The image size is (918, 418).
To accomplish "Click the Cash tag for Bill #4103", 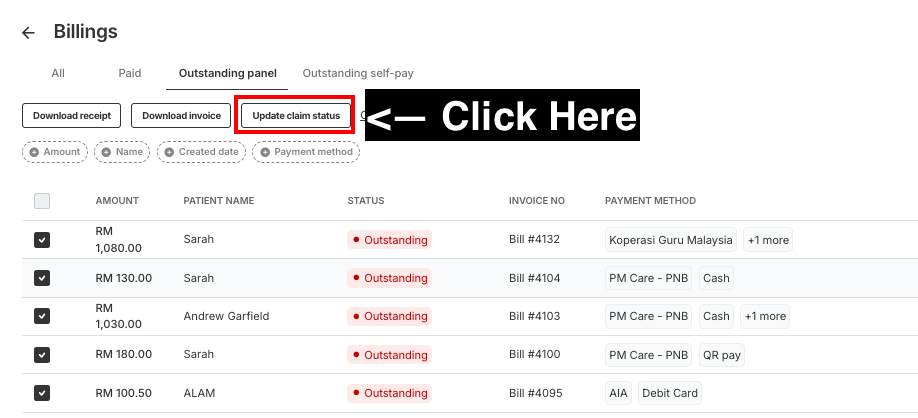I will pos(716,316).
